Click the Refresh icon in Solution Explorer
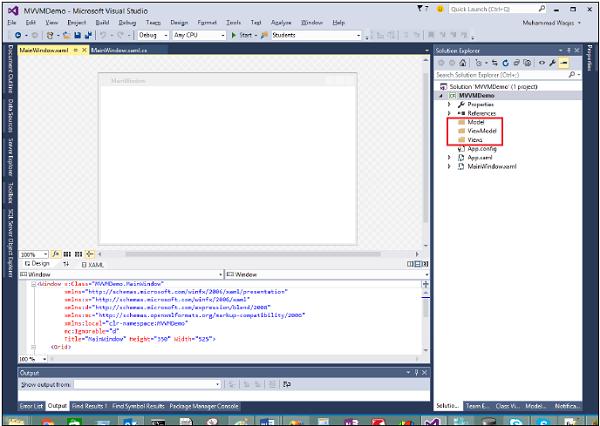 pos(503,62)
